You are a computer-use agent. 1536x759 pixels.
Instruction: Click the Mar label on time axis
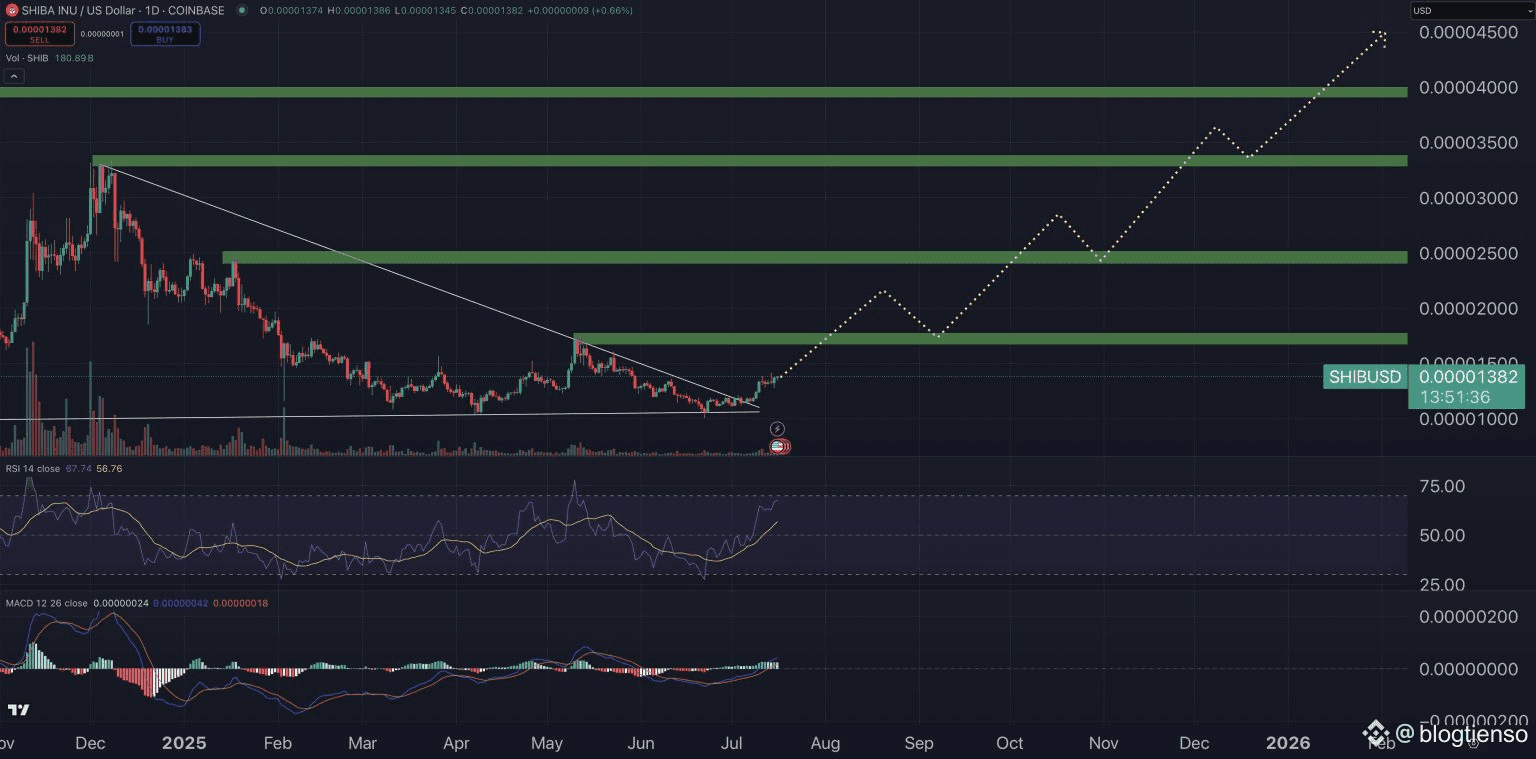(x=363, y=744)
